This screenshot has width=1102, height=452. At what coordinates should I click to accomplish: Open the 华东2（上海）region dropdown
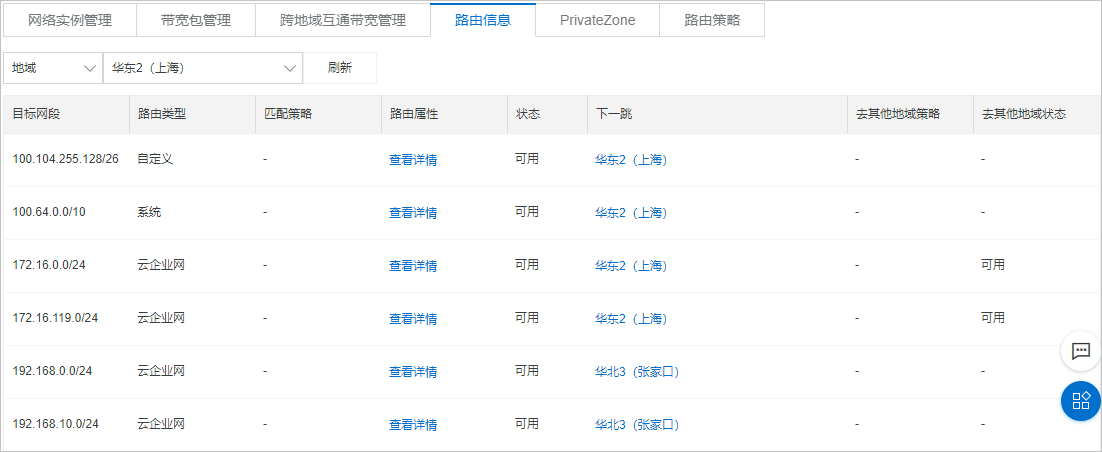coord(202,68)
